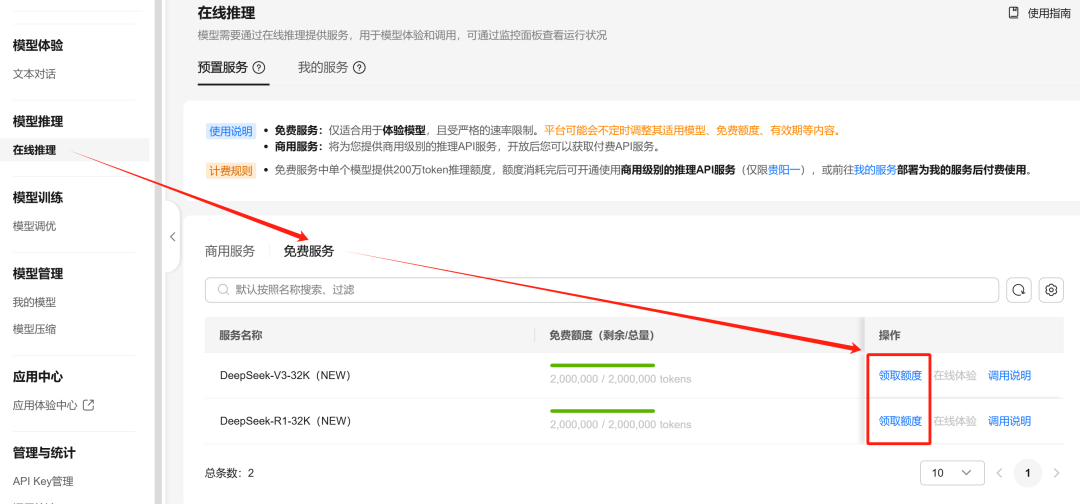
Task: Click help icon next to 我的服务
Action: (x=359, y=67)
